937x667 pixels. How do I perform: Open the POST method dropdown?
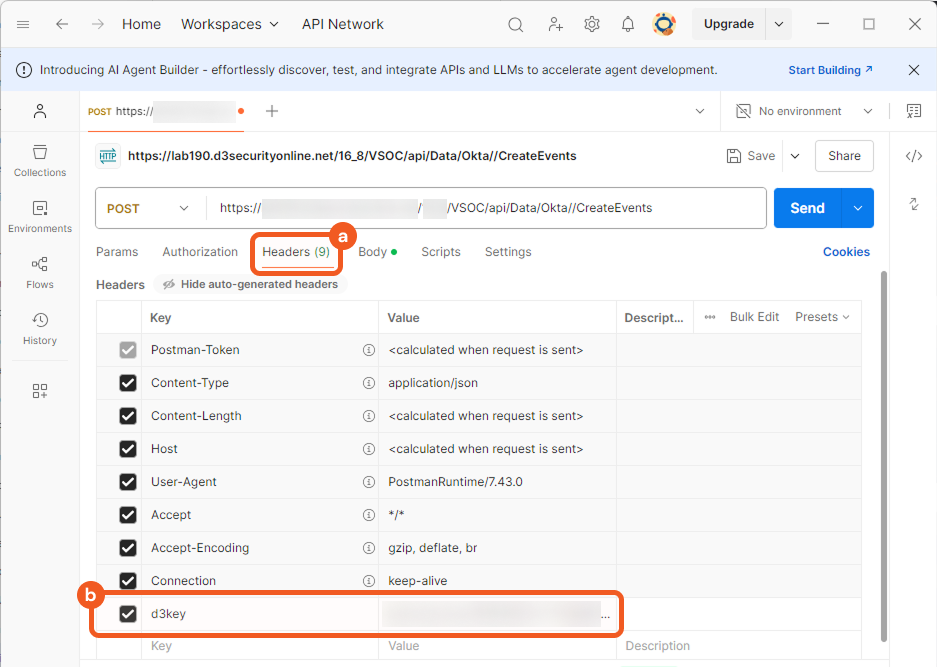(x=148, y=208)
